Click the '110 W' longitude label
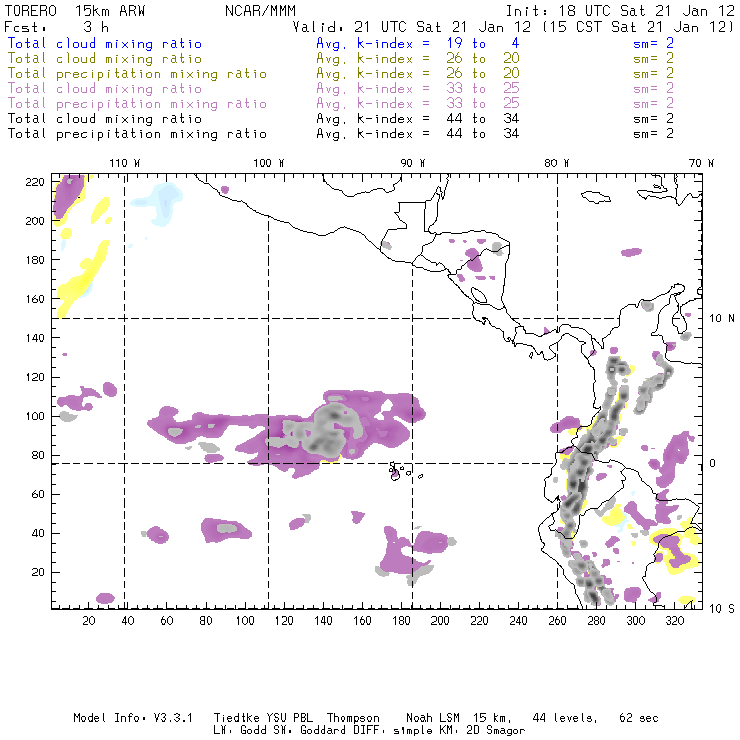 [x=125, y=163]
